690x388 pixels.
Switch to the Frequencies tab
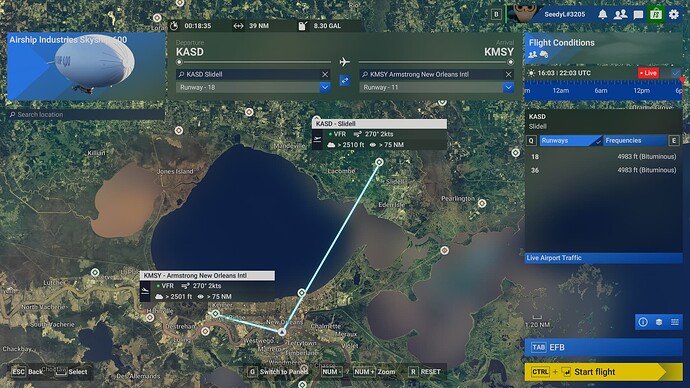click(x=635, y=140)
